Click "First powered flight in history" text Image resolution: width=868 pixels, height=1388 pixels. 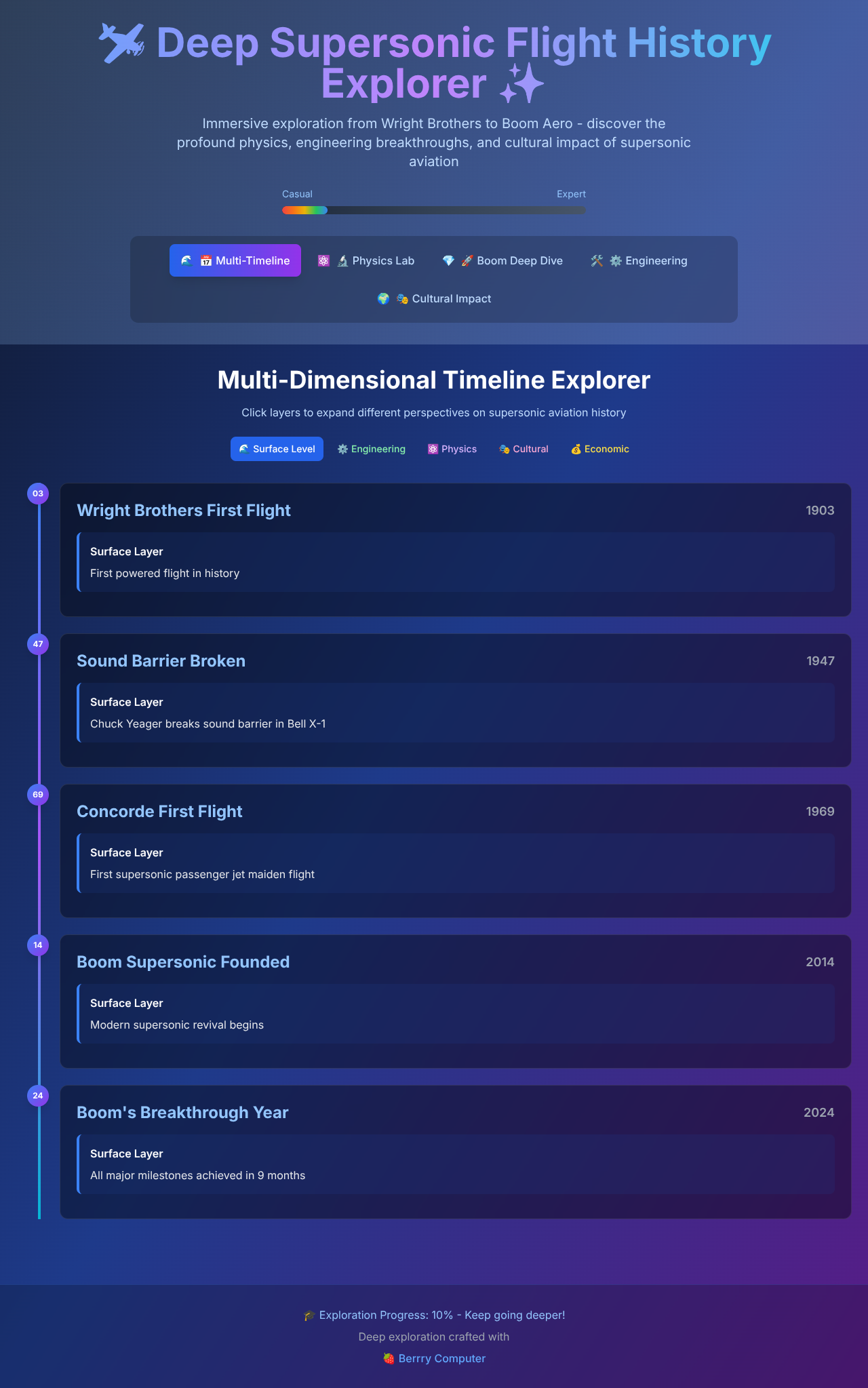165,573
